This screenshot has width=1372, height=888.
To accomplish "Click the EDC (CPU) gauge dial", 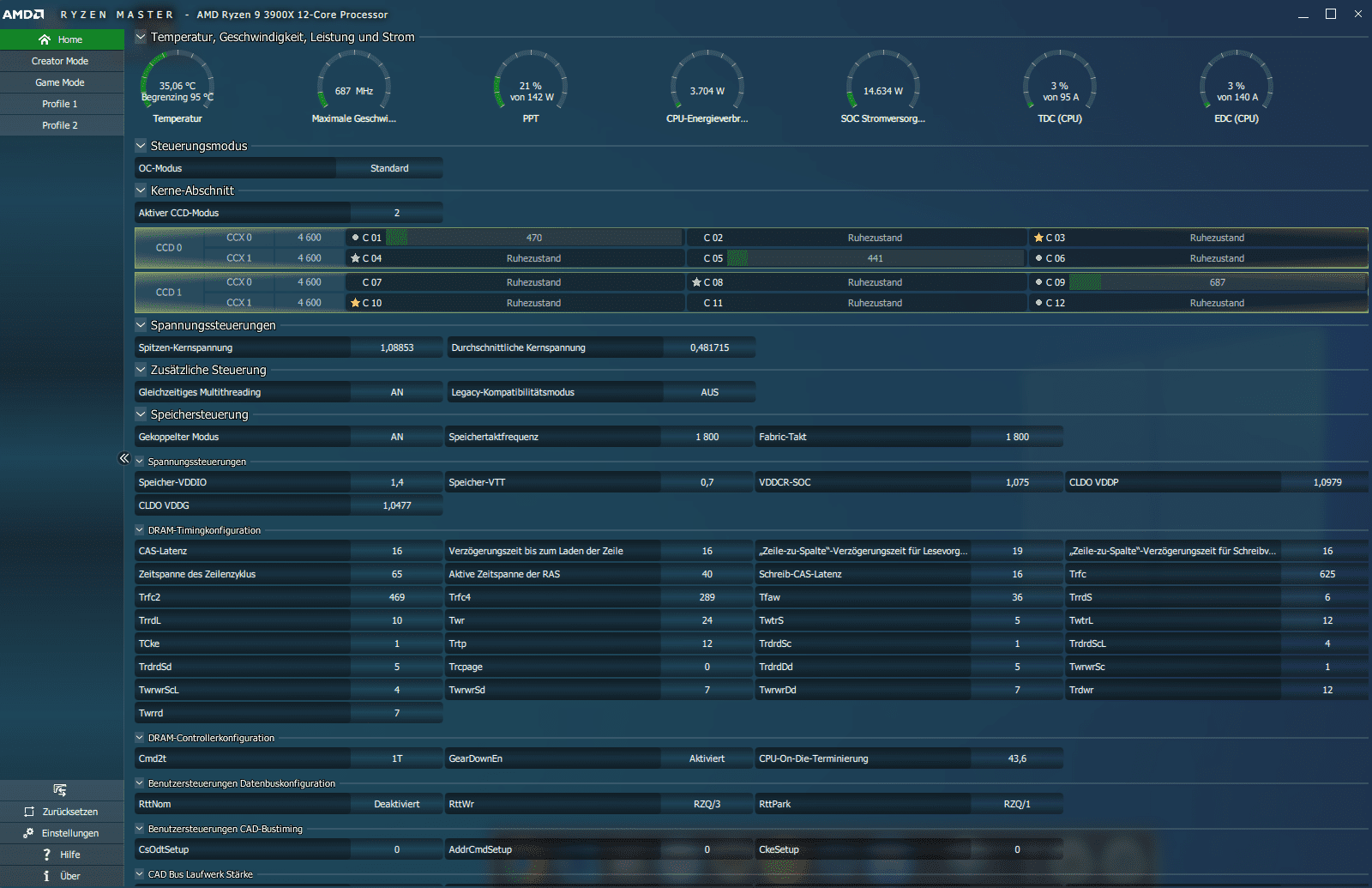I will point(1237,80).
